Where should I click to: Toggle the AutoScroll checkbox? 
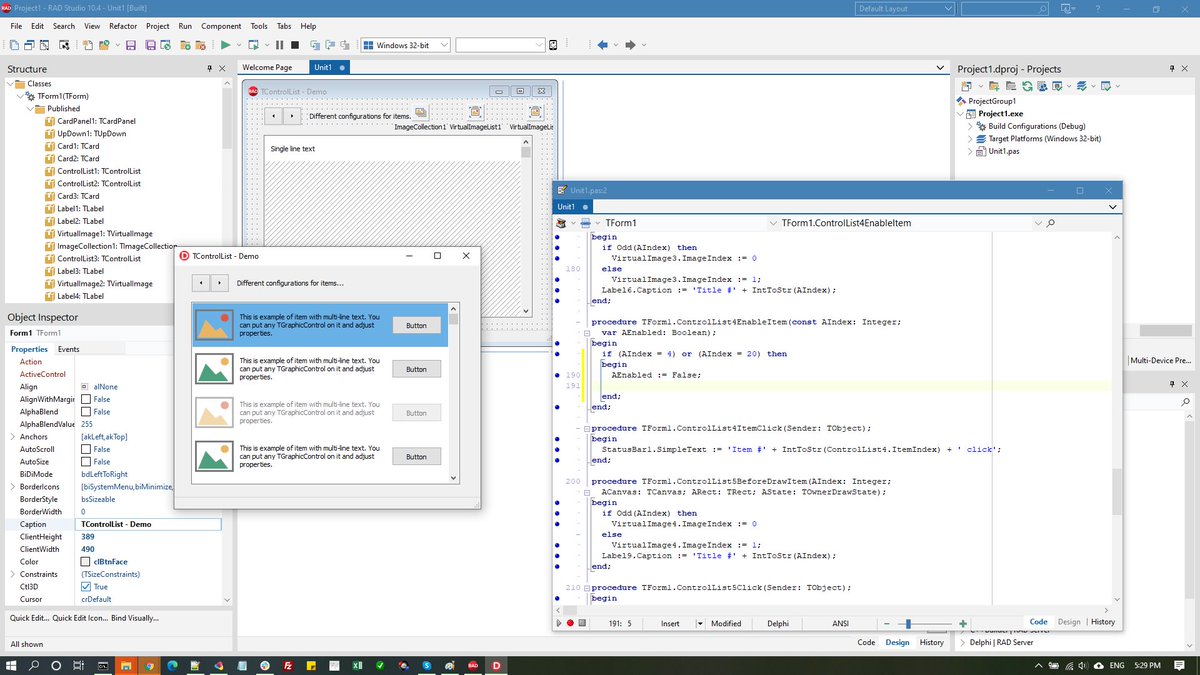[85, 449]
